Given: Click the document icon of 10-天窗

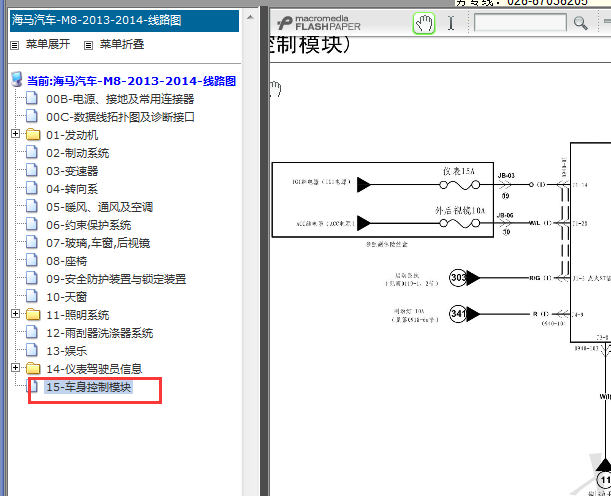Looking at the screenshot, I should pyautogui.click(x=32, y=296).
